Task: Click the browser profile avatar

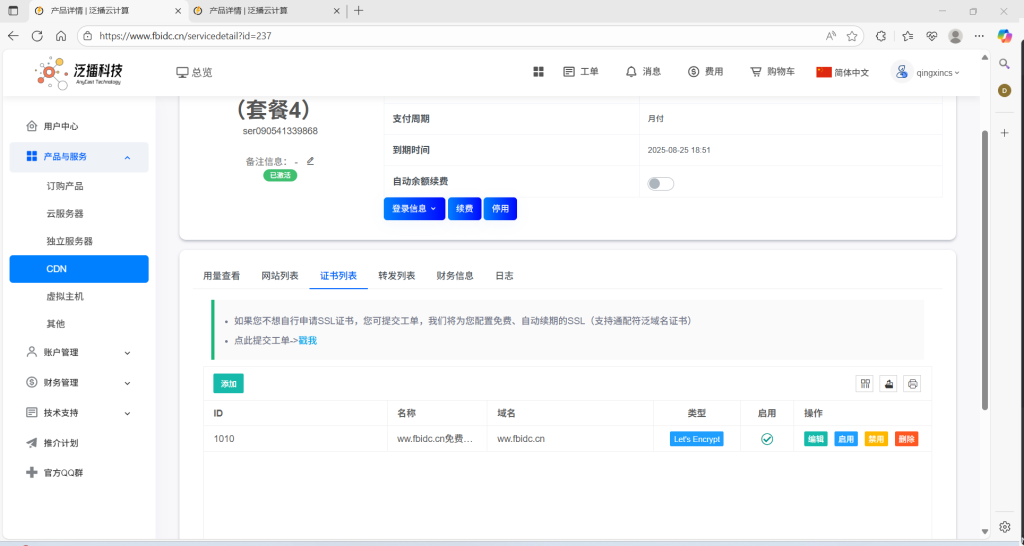Action: click(x=955, y=36)
